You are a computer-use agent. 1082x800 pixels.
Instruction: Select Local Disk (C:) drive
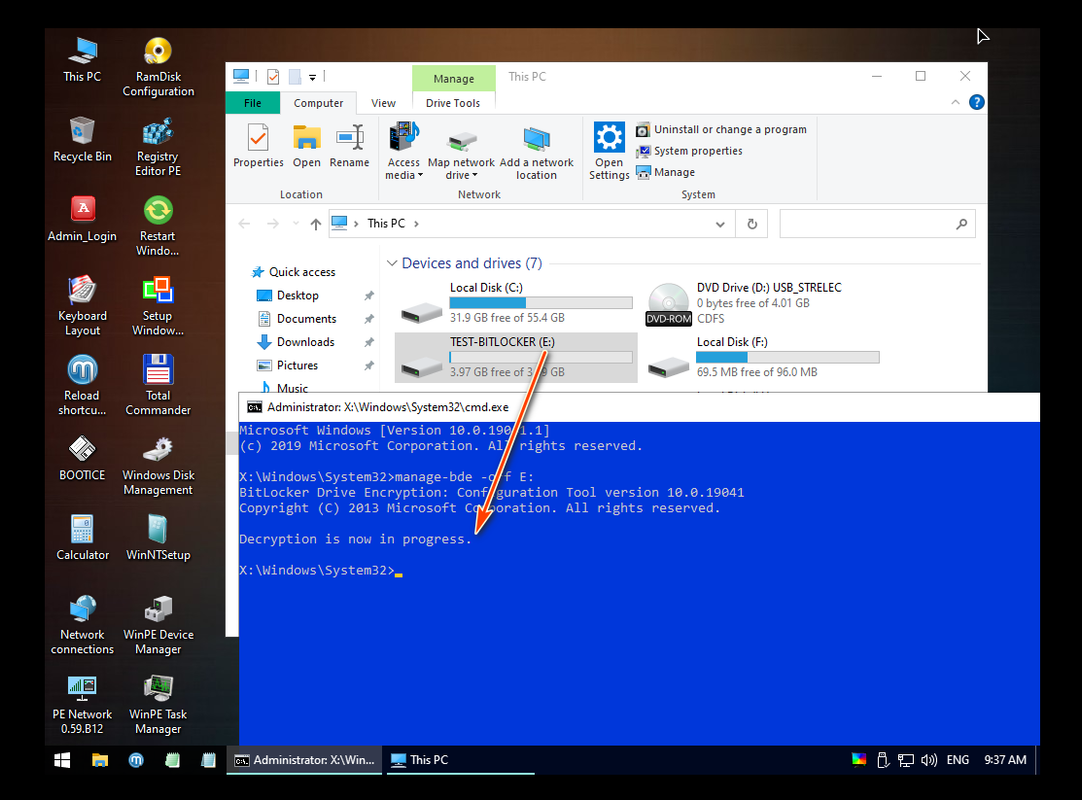click(516, 303)
